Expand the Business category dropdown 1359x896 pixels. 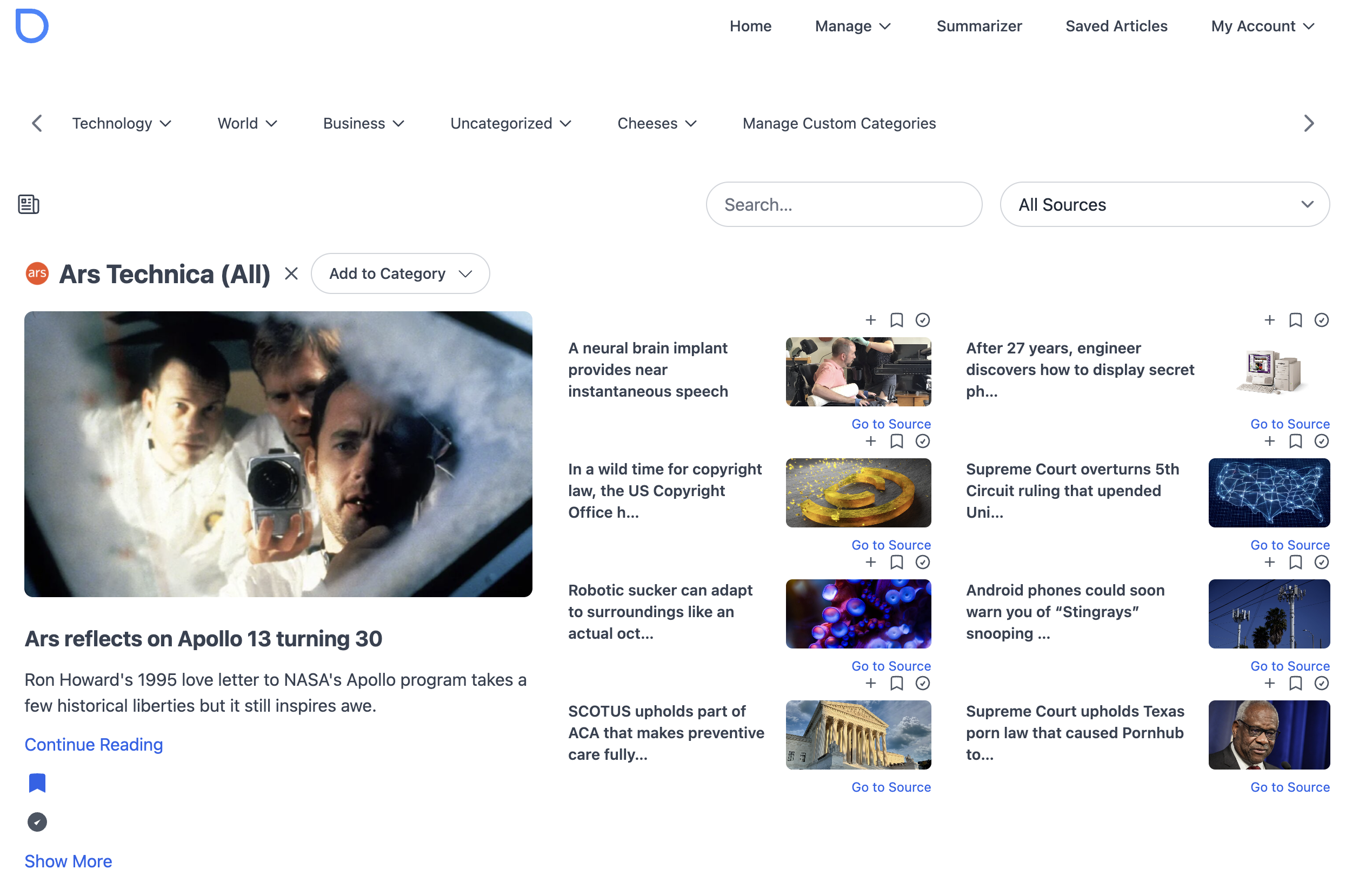tap(363, 123)
